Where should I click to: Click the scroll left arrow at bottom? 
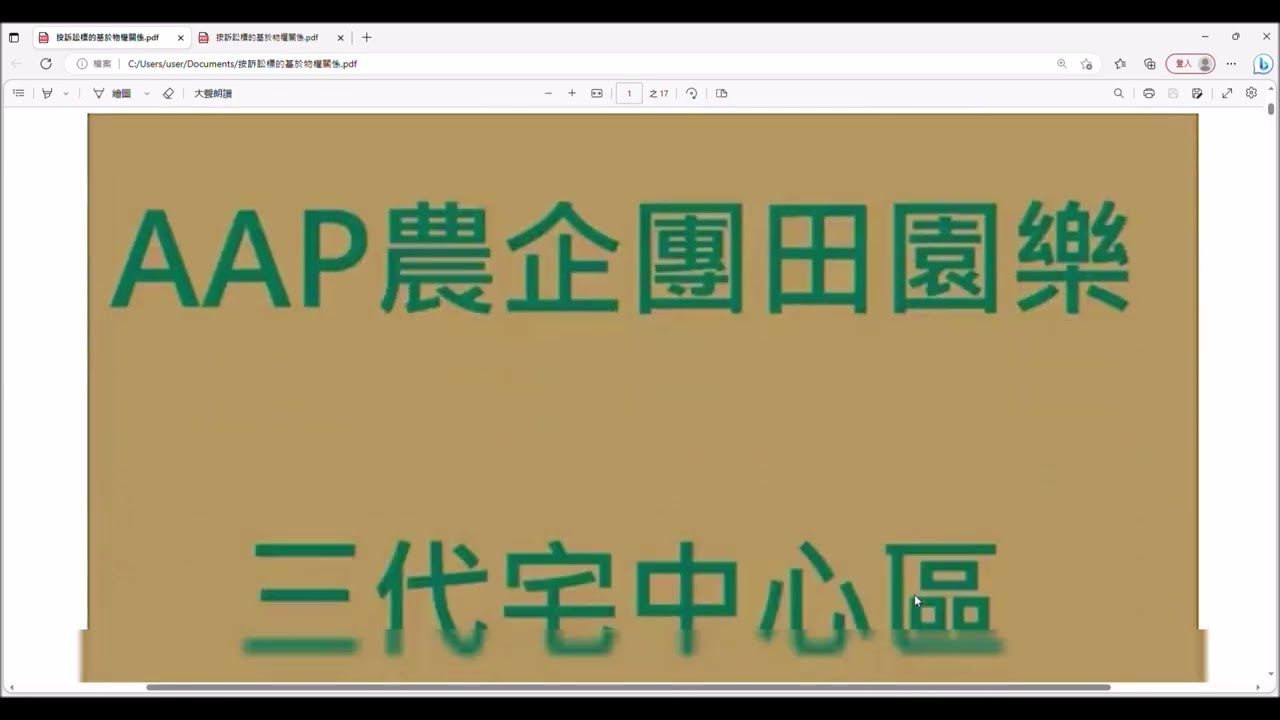[x=12, y=687]
